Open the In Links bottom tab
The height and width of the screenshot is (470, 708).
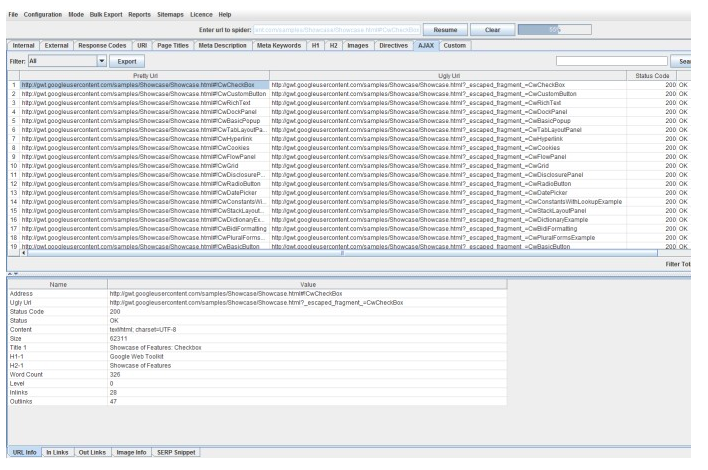point(58,451)
